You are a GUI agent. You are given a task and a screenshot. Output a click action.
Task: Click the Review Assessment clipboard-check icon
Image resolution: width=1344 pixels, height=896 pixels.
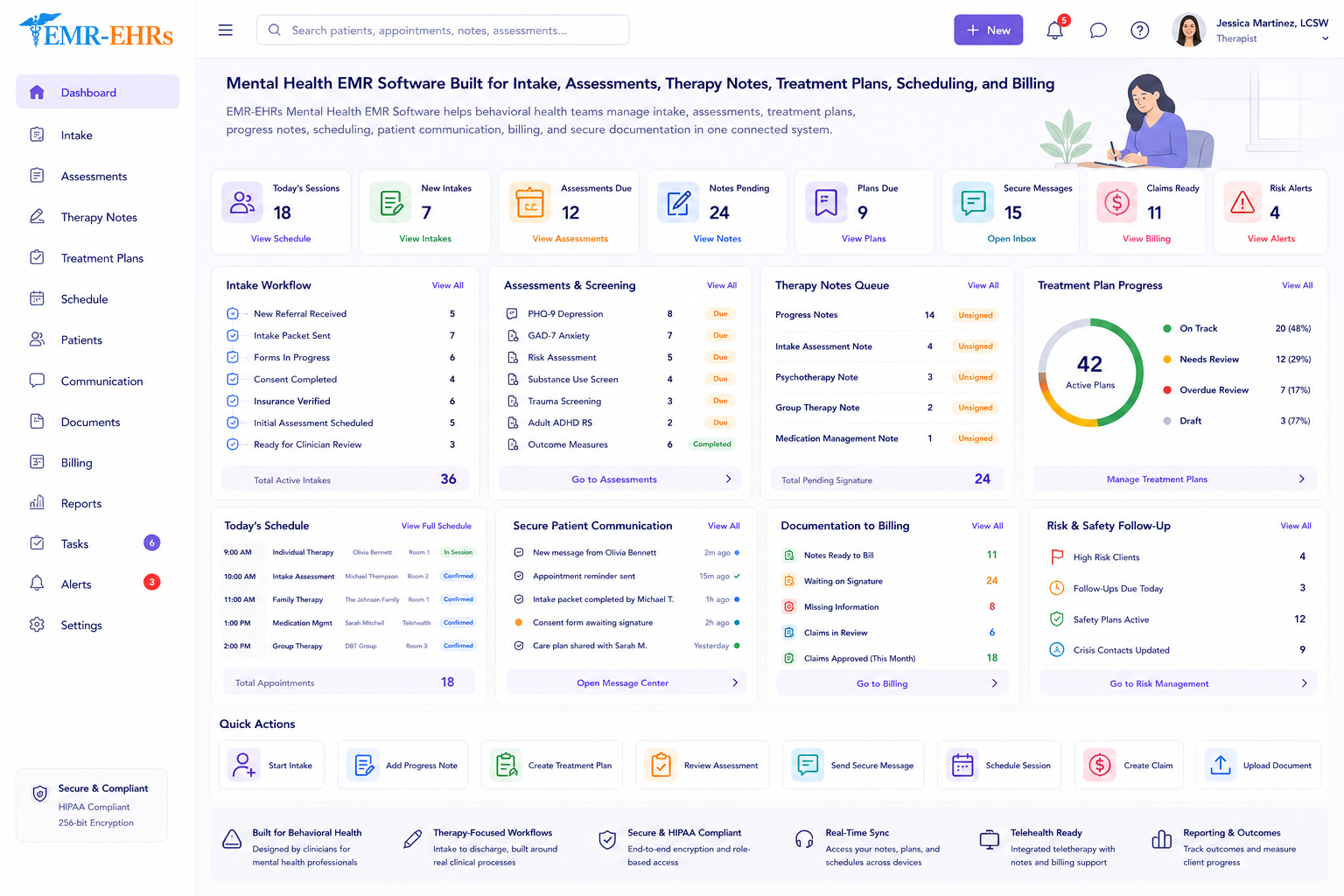tap(661, 765)
